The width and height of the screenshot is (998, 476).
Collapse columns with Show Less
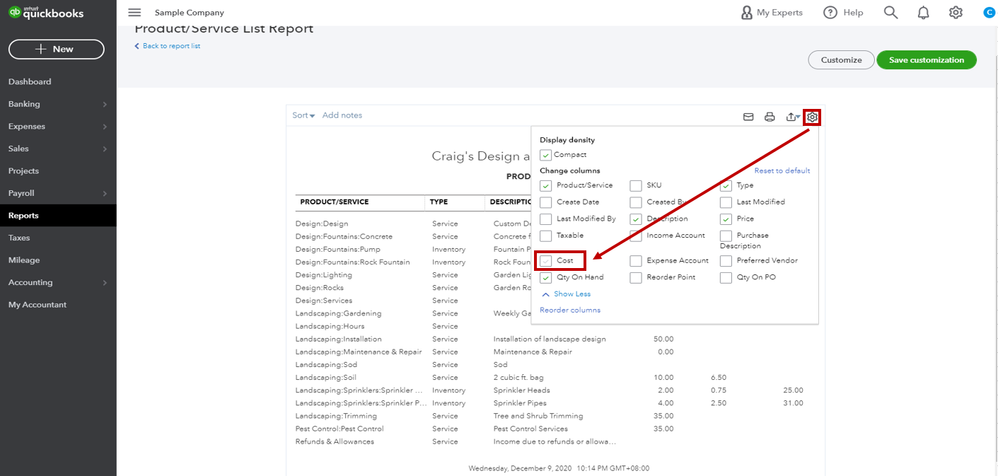point(566,294)
